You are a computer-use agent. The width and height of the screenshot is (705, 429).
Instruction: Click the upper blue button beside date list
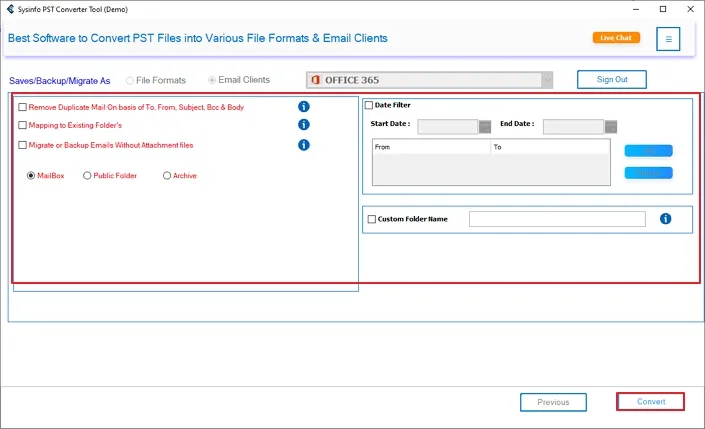(x=648, y=151)
